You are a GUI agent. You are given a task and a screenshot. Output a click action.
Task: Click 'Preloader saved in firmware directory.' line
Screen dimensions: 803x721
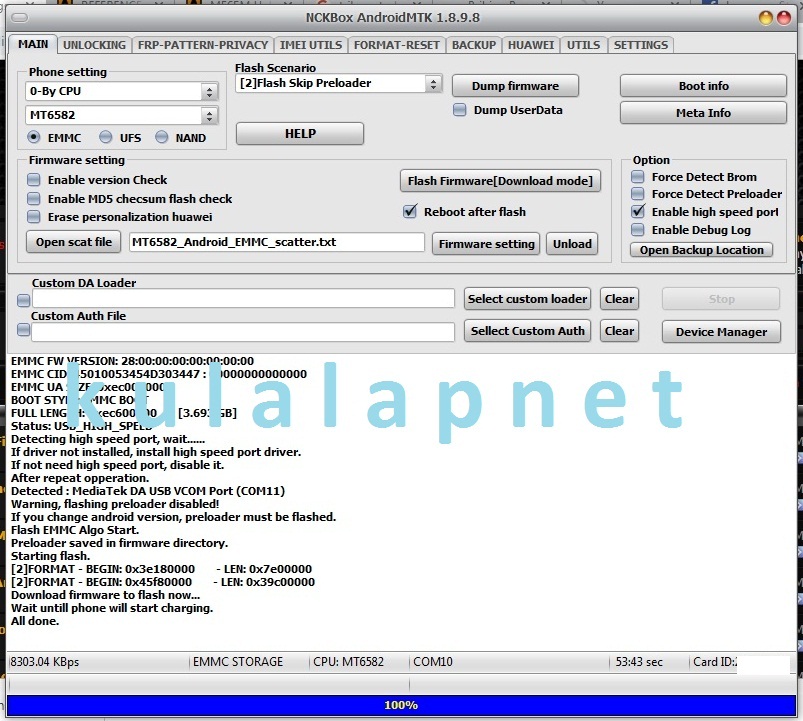119,543
